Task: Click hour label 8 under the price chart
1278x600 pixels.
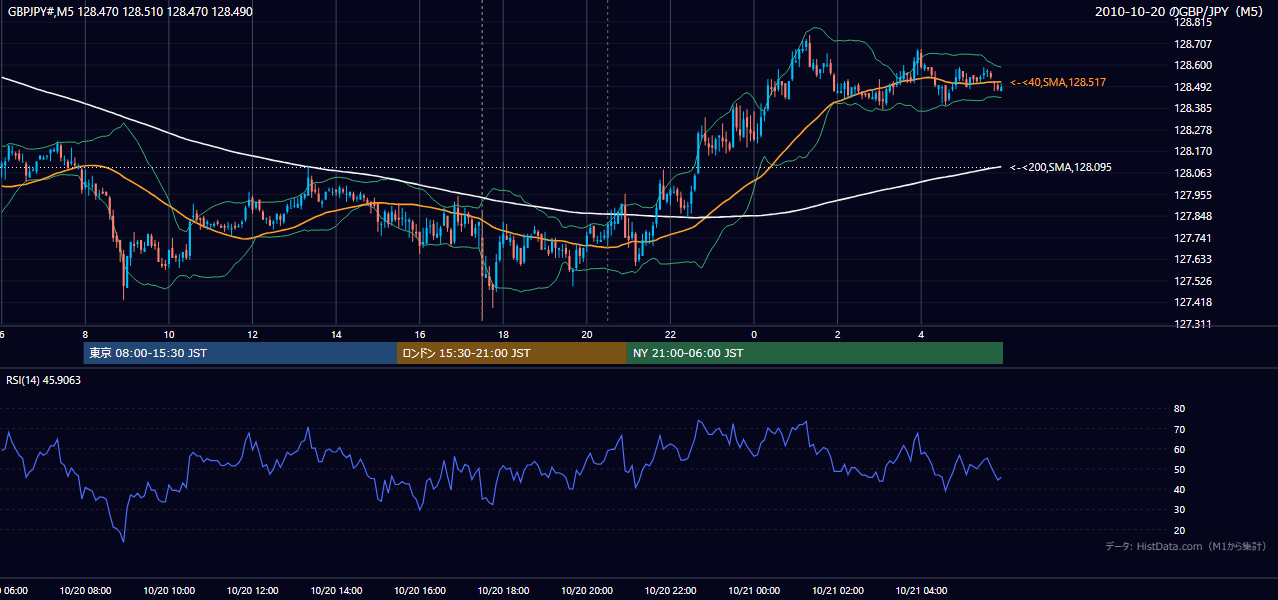Action: pos(85,334)
